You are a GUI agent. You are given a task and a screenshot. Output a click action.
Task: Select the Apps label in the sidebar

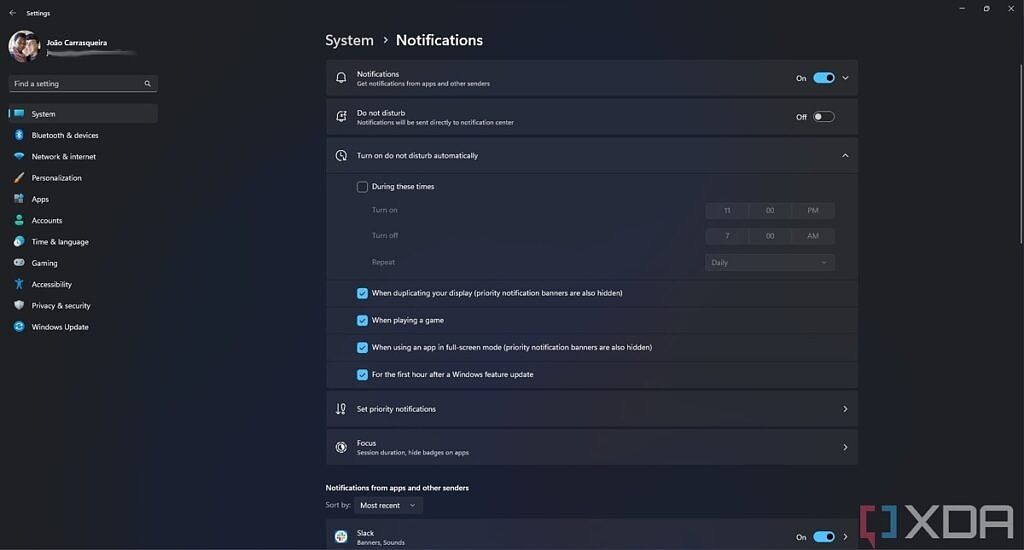coord(40,199)
